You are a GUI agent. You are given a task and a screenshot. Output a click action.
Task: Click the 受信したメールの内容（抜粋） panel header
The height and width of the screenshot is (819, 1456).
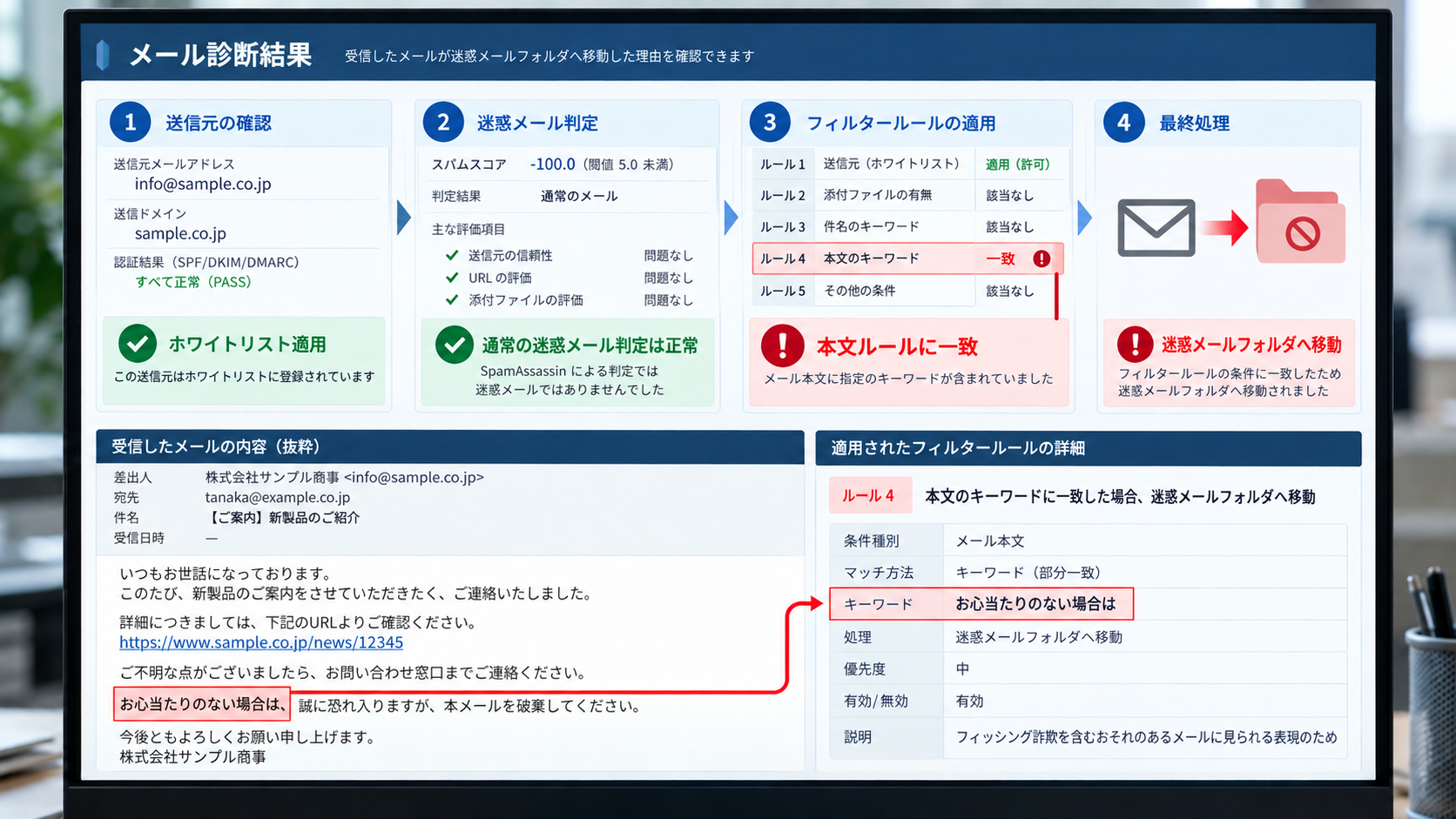pyautogui.click(x=450, y=446)
